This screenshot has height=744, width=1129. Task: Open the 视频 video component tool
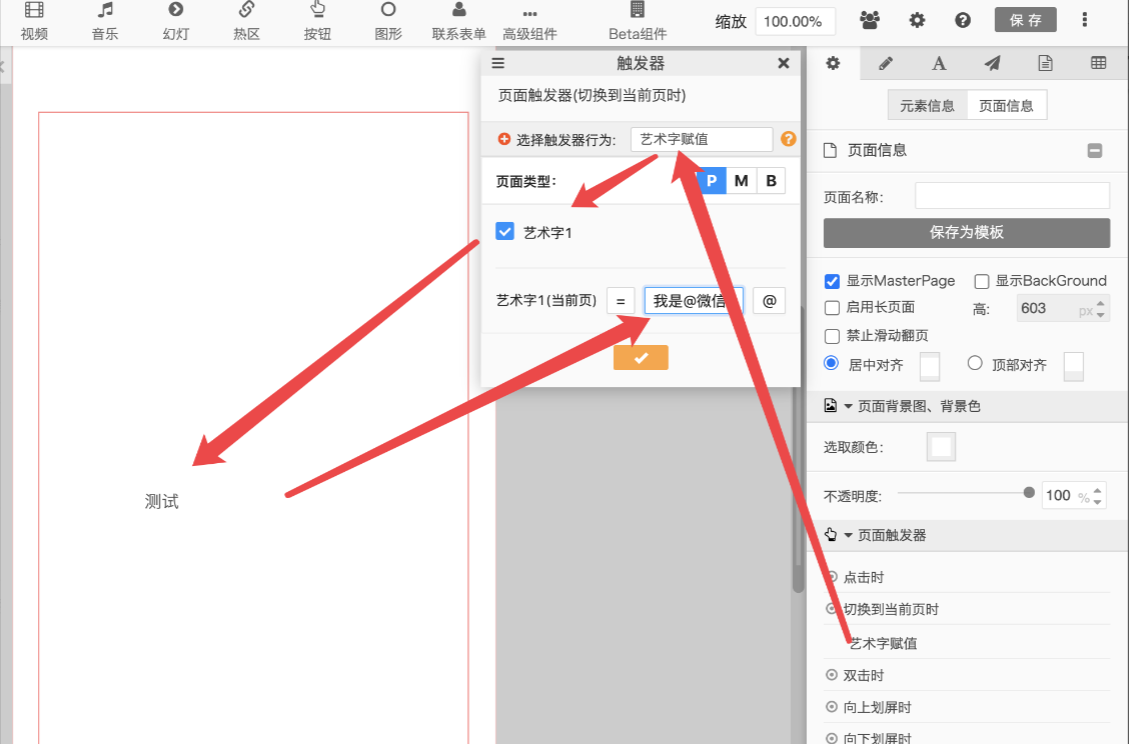coord(34,20)
